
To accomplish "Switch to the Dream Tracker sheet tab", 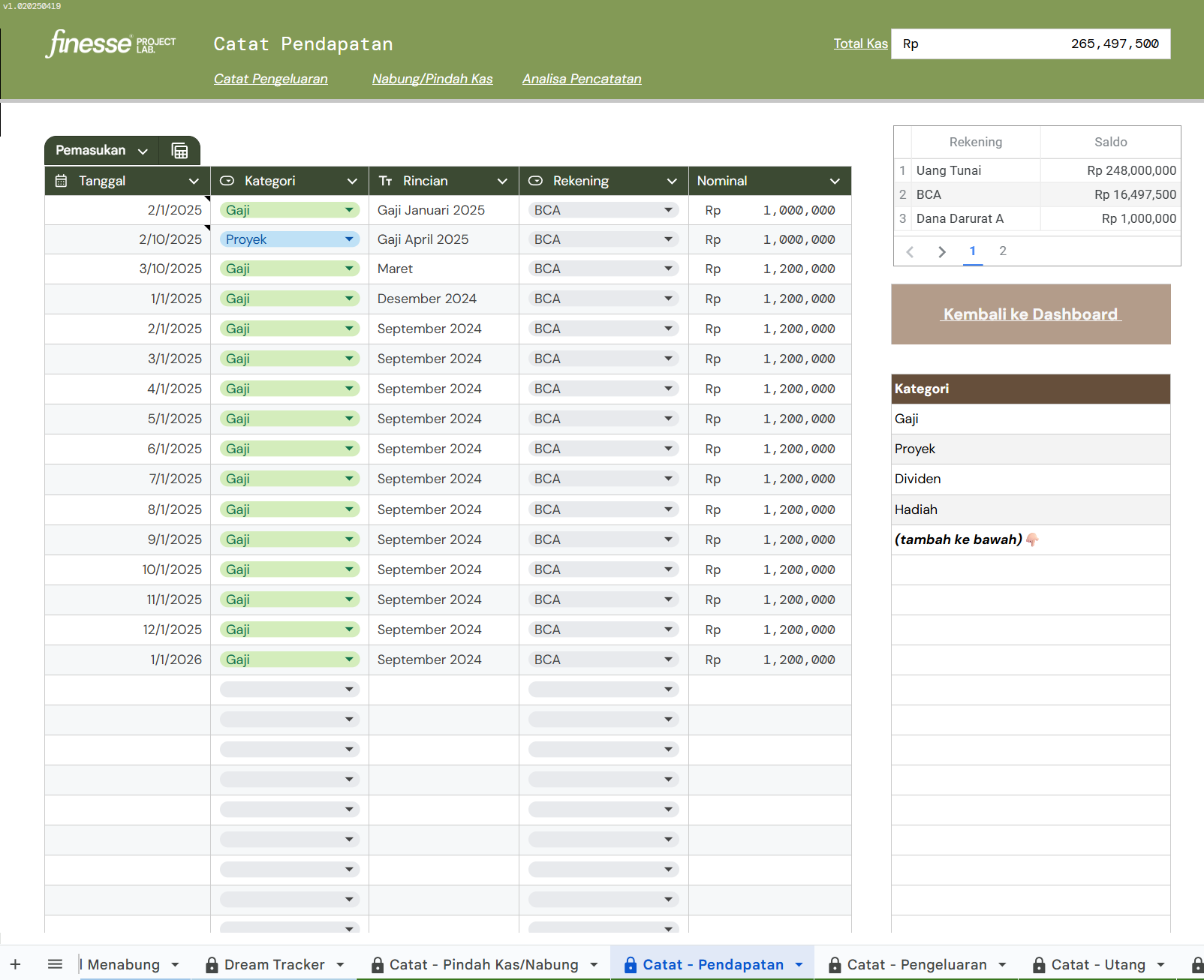I will click(x=274, y=964).
